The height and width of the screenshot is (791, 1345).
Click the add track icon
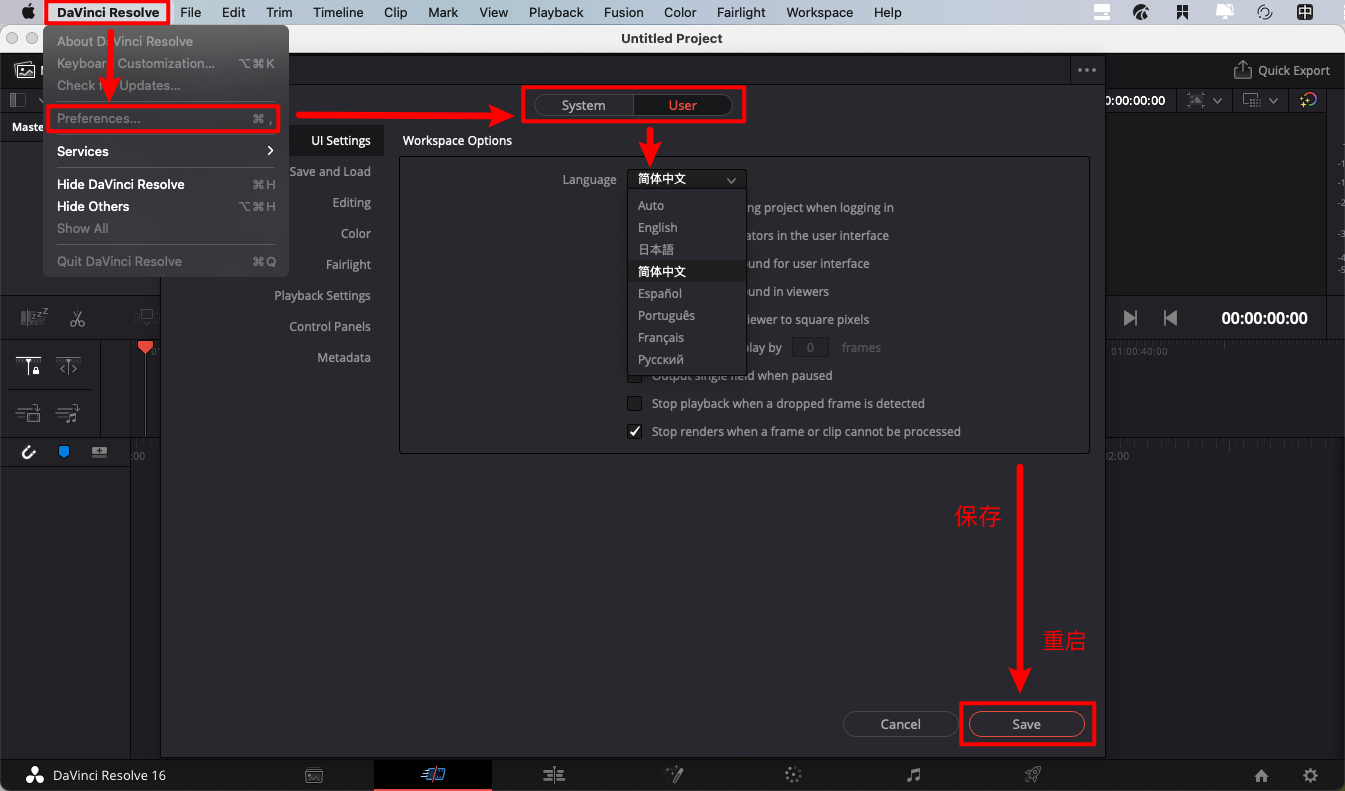[x=99, y=452]
